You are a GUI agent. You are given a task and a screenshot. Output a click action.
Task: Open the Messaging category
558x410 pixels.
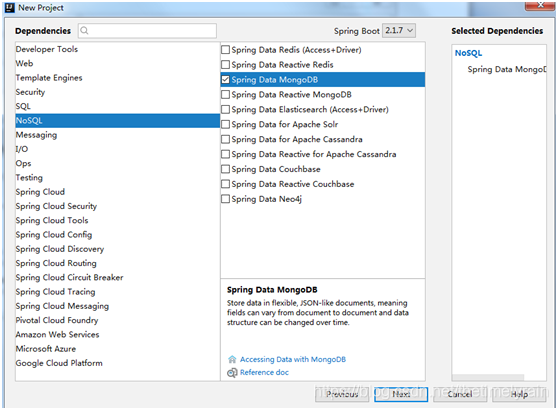tap(117, 135)
